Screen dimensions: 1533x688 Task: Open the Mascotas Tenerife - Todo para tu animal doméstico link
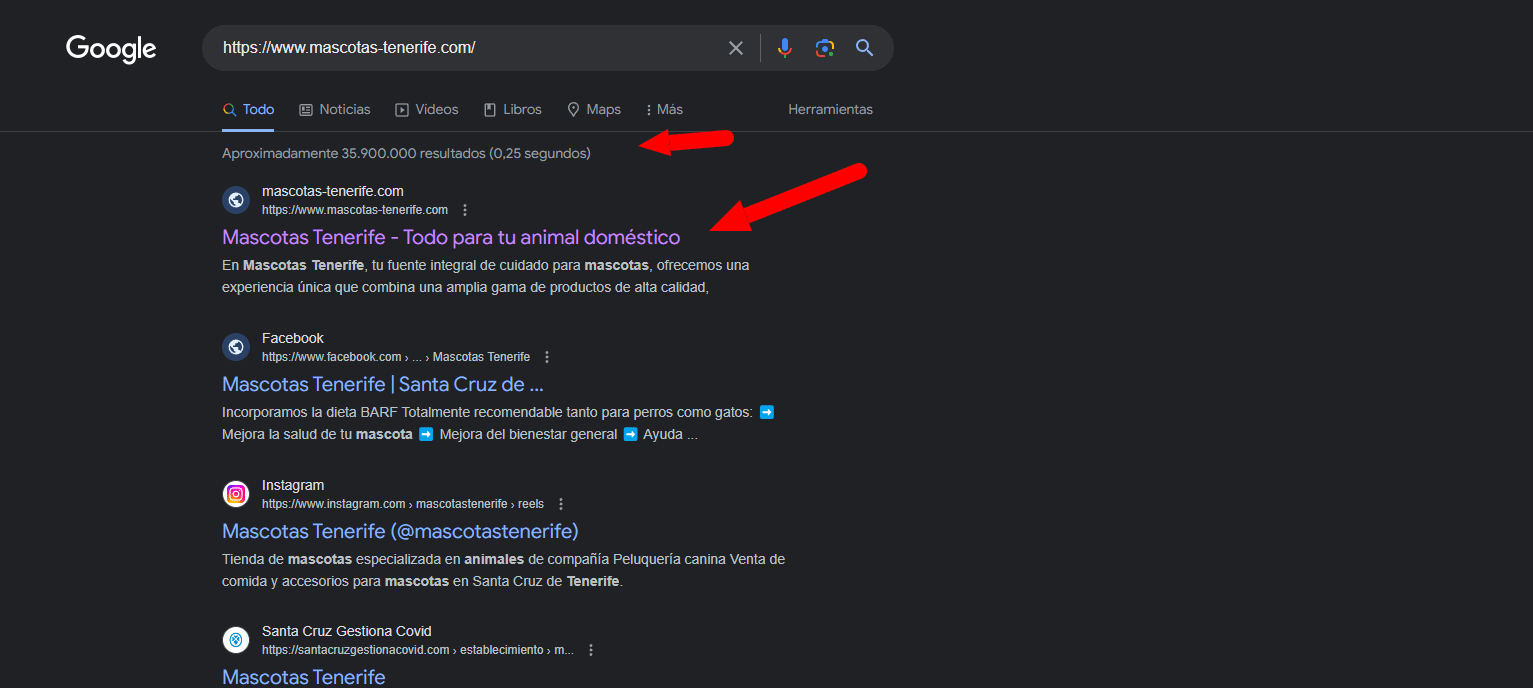(451, 237)
